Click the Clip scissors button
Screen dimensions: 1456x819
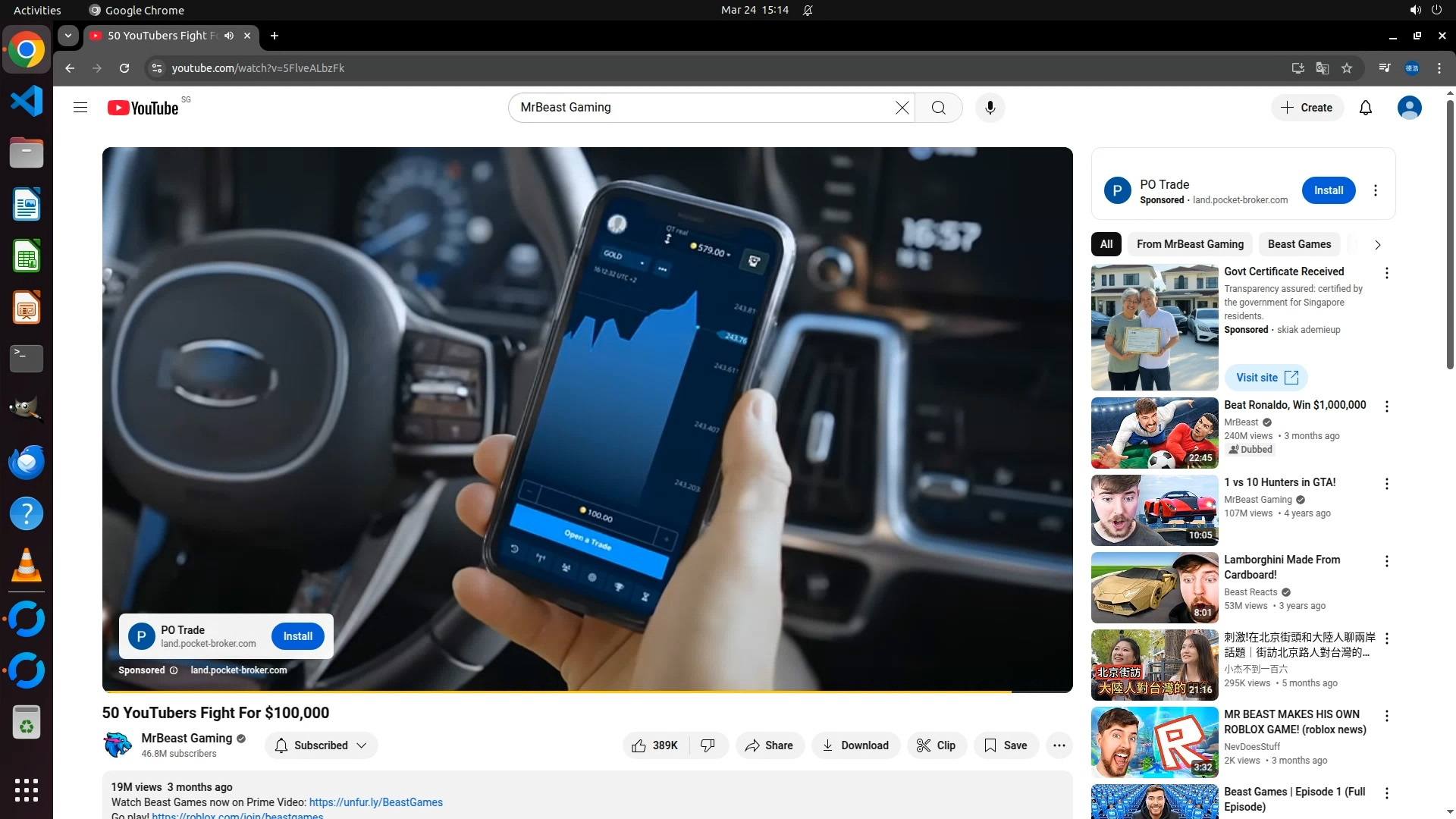(x=936, y=745)
